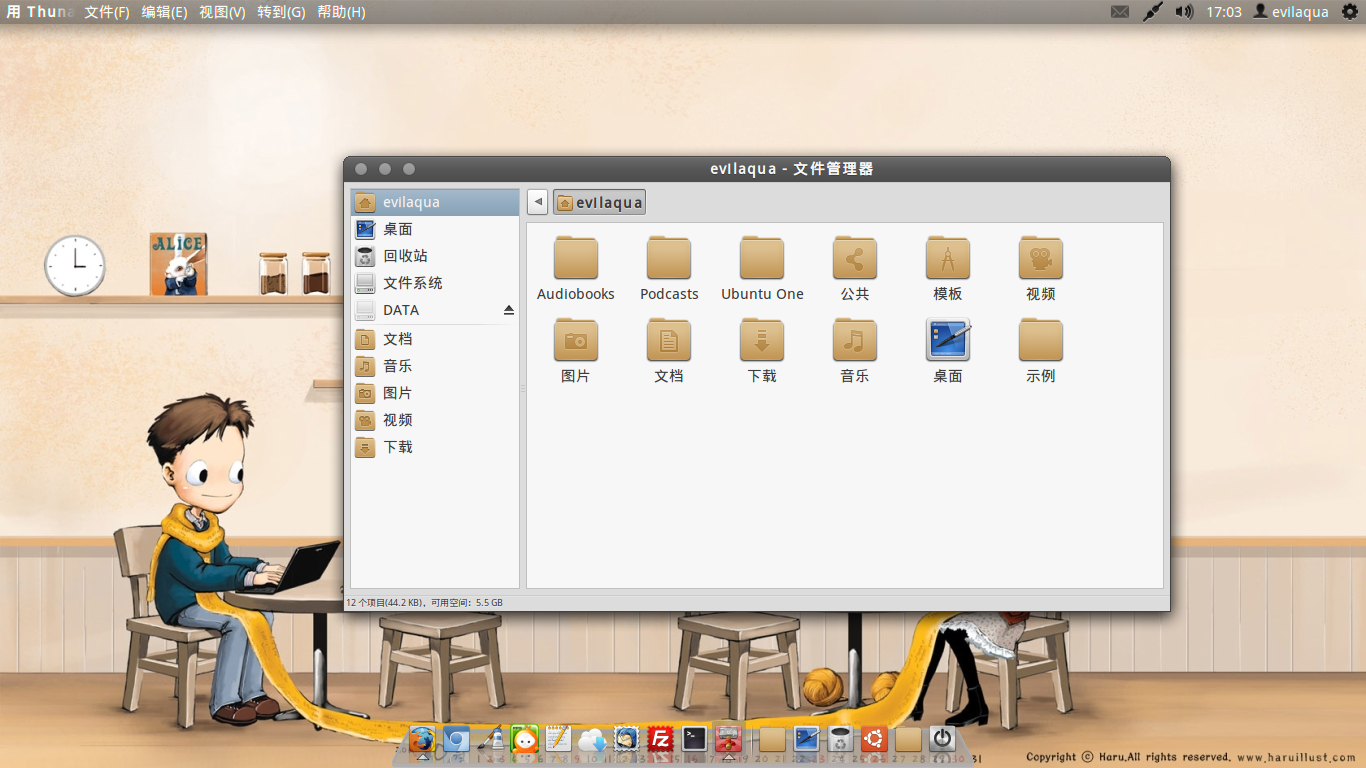
Task: Open the Ubuntu One folder
Action: pos(762,268)
